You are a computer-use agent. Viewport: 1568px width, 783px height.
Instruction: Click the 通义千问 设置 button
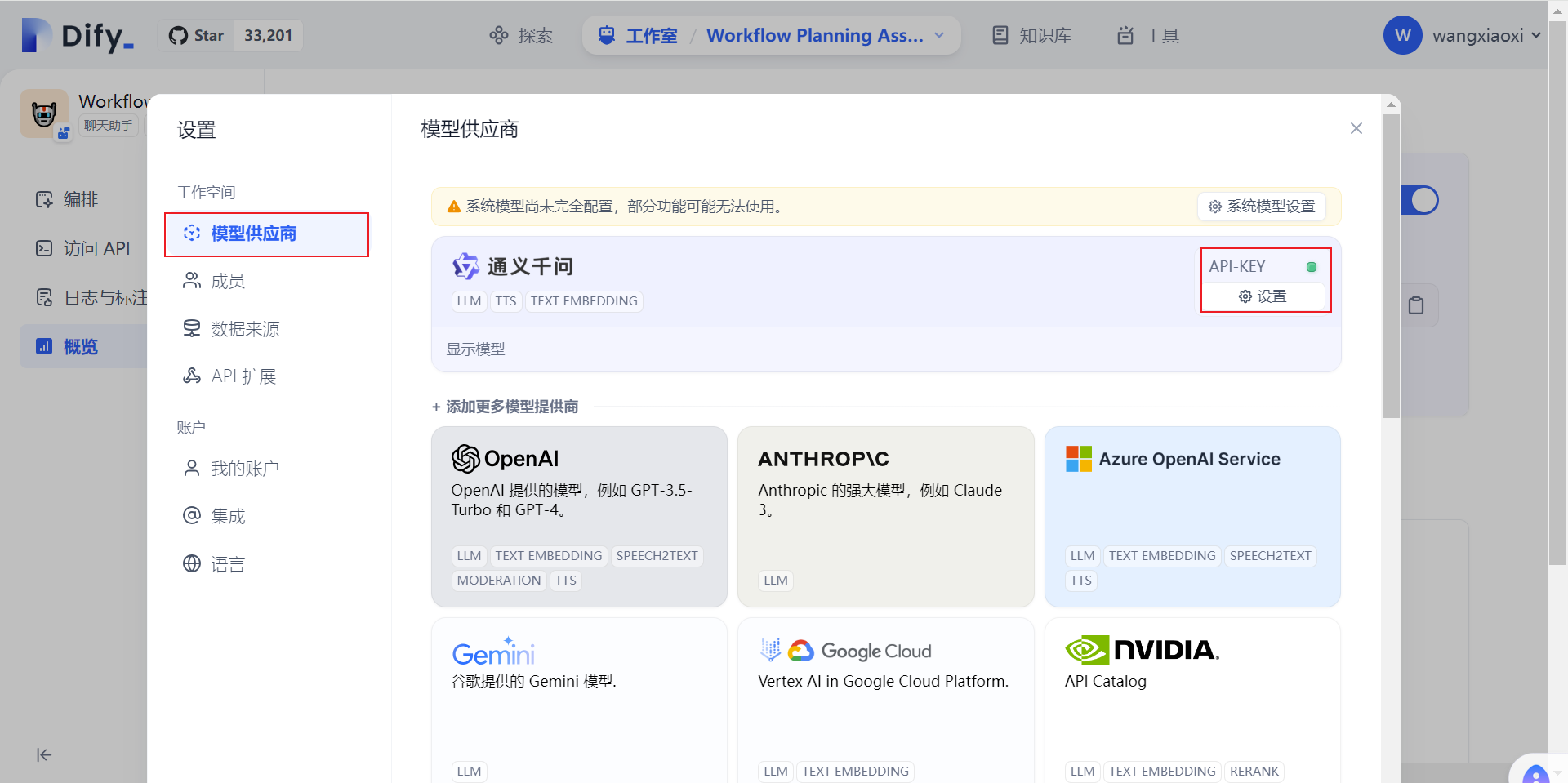(1263, 296)
